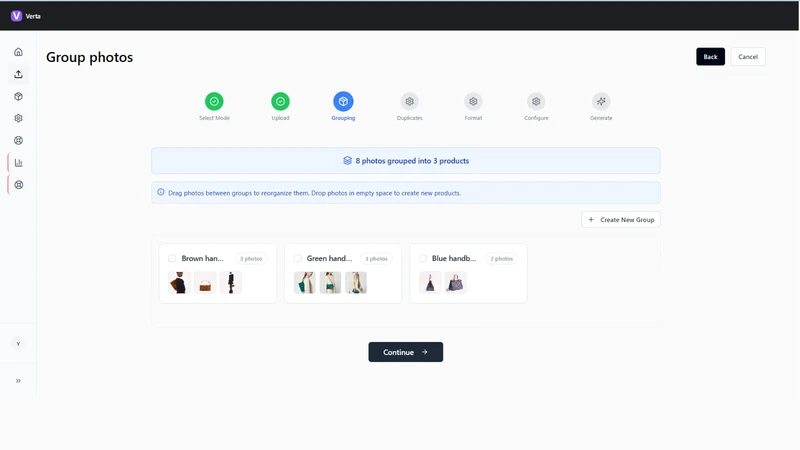Click the layers icon beside photos grouped text
The image size is (800, 450).
point(347,161)
